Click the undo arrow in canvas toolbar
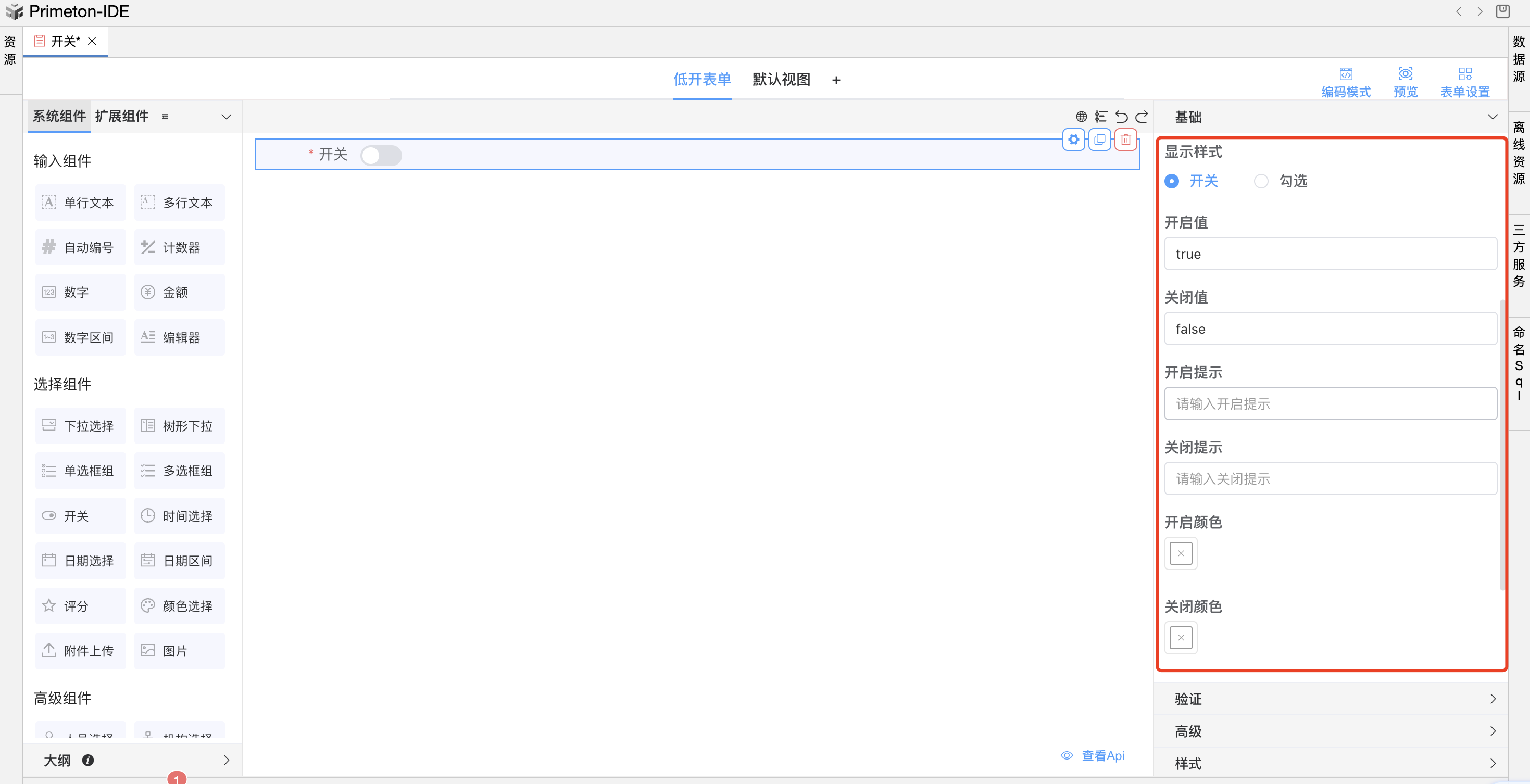This screenshot has width=1530, height=784. click(x=1121, y=117)
